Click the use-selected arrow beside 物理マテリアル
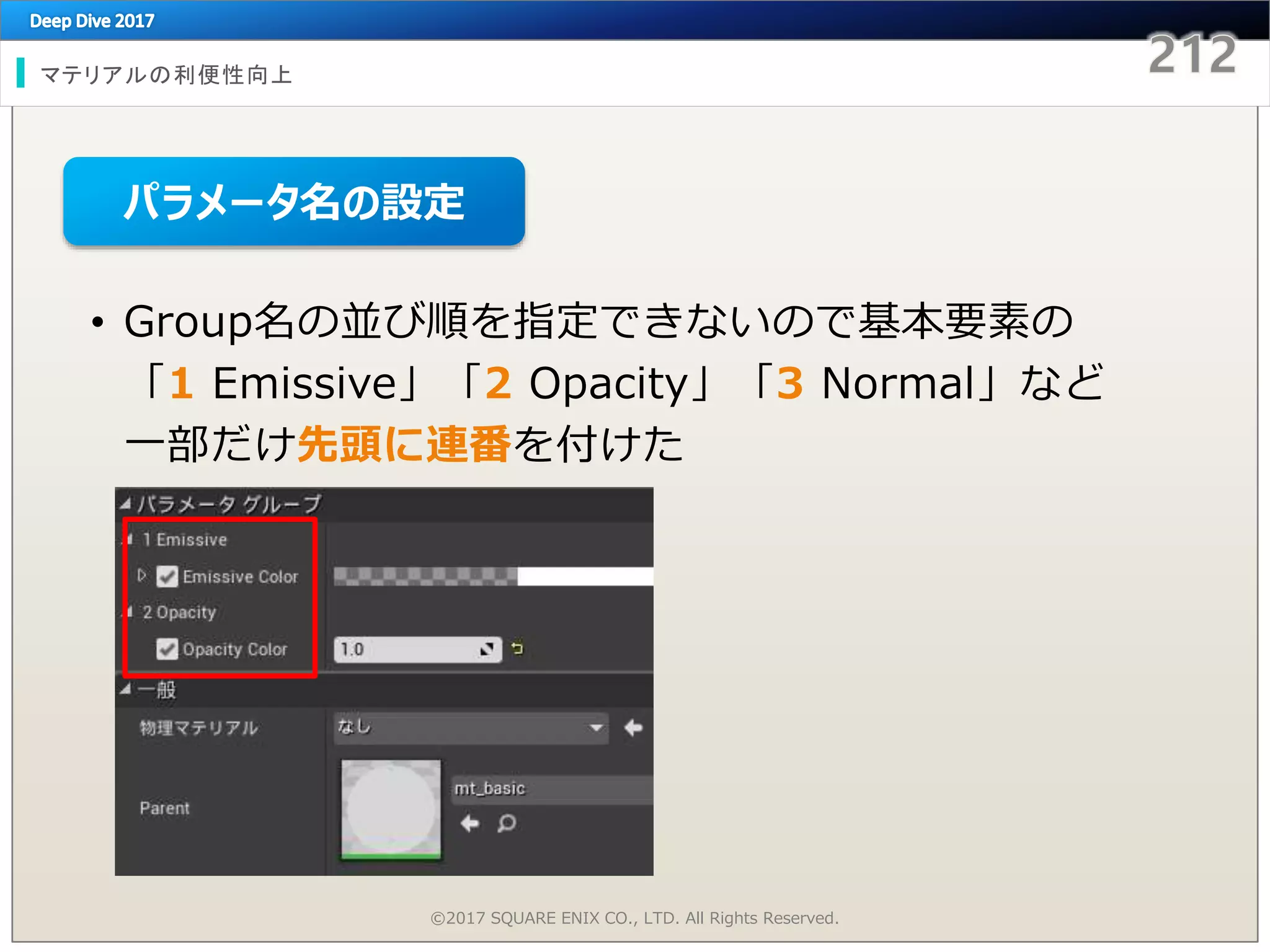The width and height of the screenshot is (1270, 952). click(x=633, y=728)
